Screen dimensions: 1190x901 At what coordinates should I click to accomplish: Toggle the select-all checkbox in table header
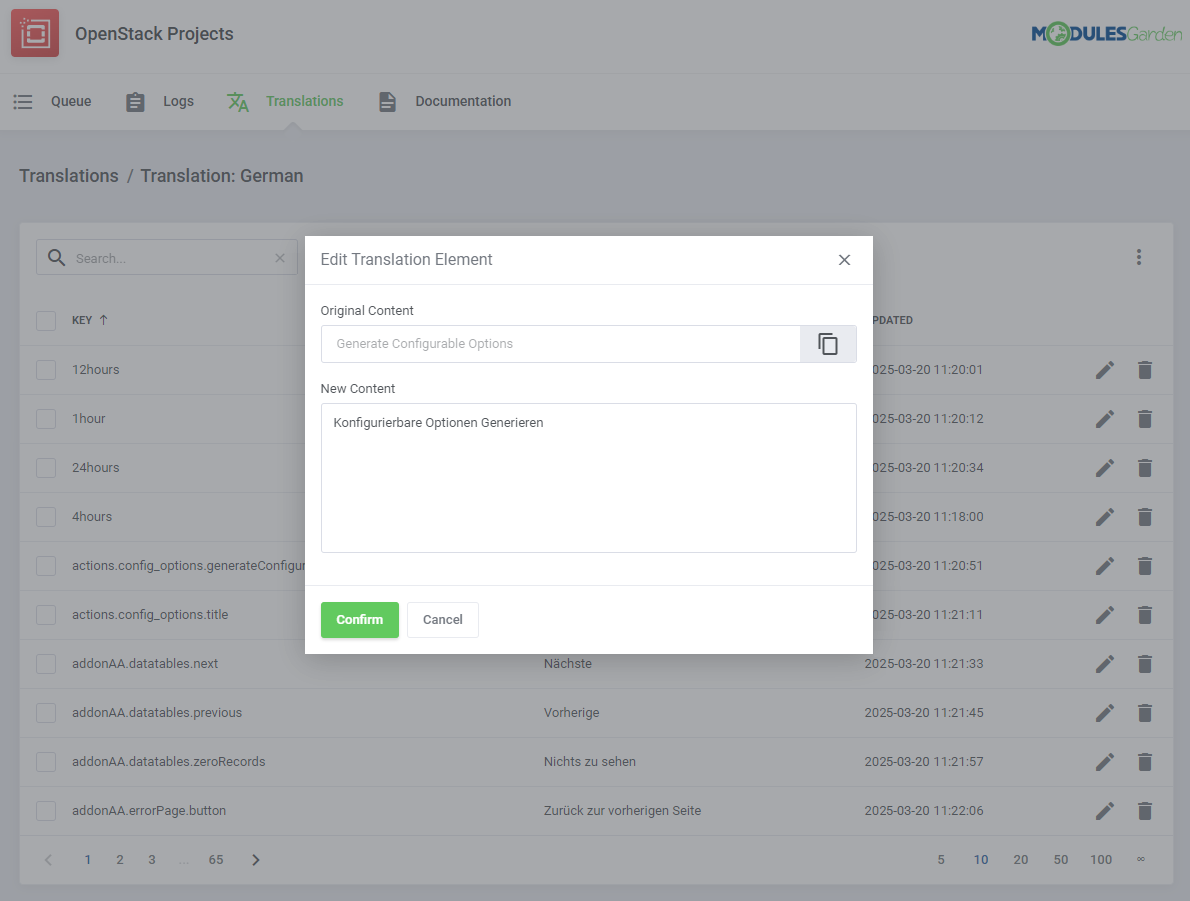coord(45,320)
